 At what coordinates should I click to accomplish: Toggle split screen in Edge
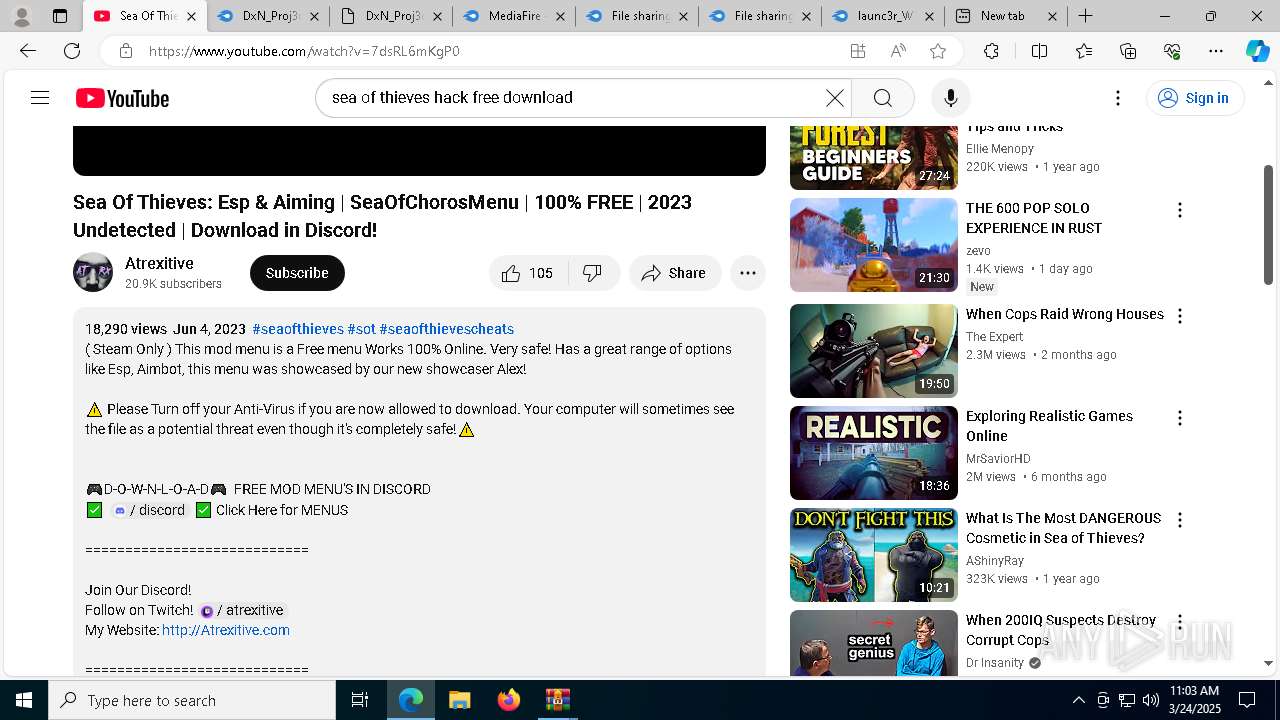[x=1039, y=51]
